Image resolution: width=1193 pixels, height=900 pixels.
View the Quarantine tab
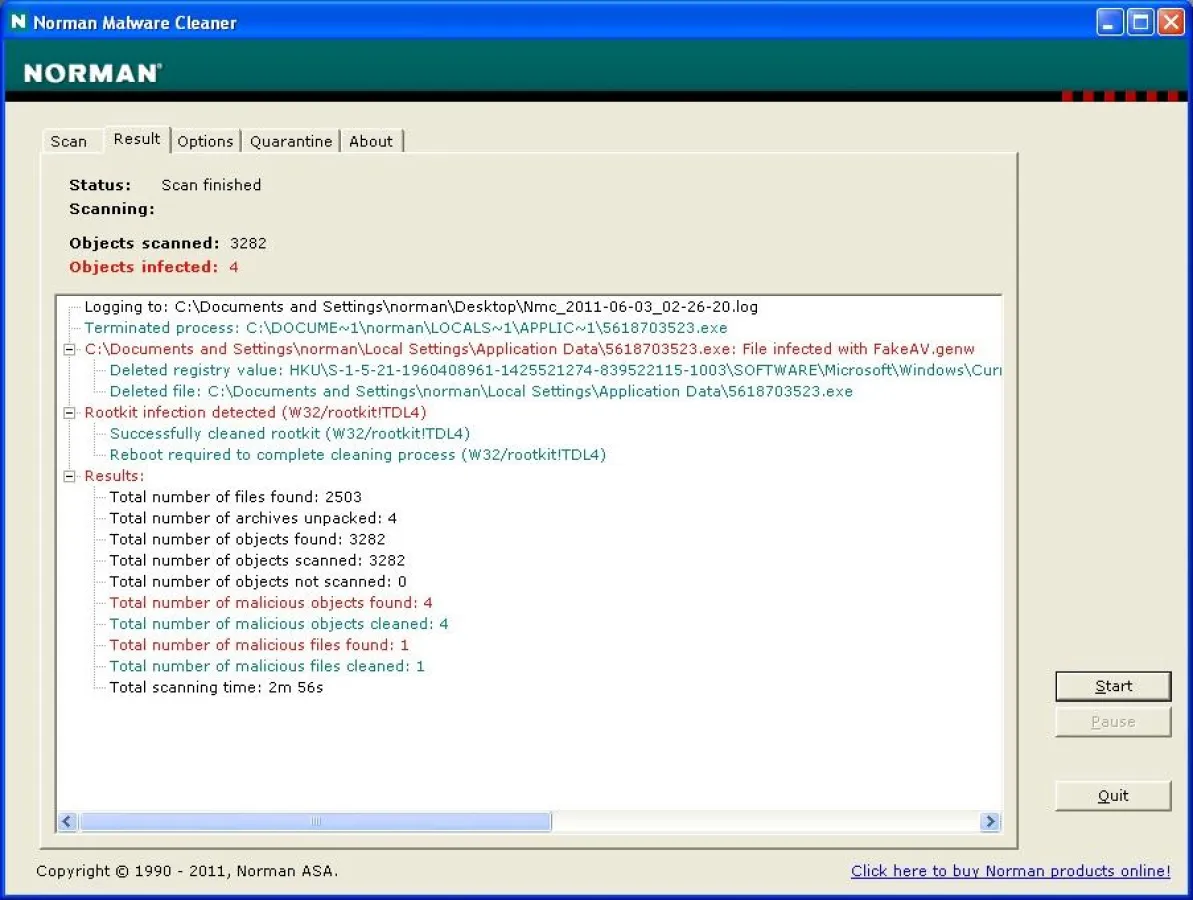[x=291, y=141]
